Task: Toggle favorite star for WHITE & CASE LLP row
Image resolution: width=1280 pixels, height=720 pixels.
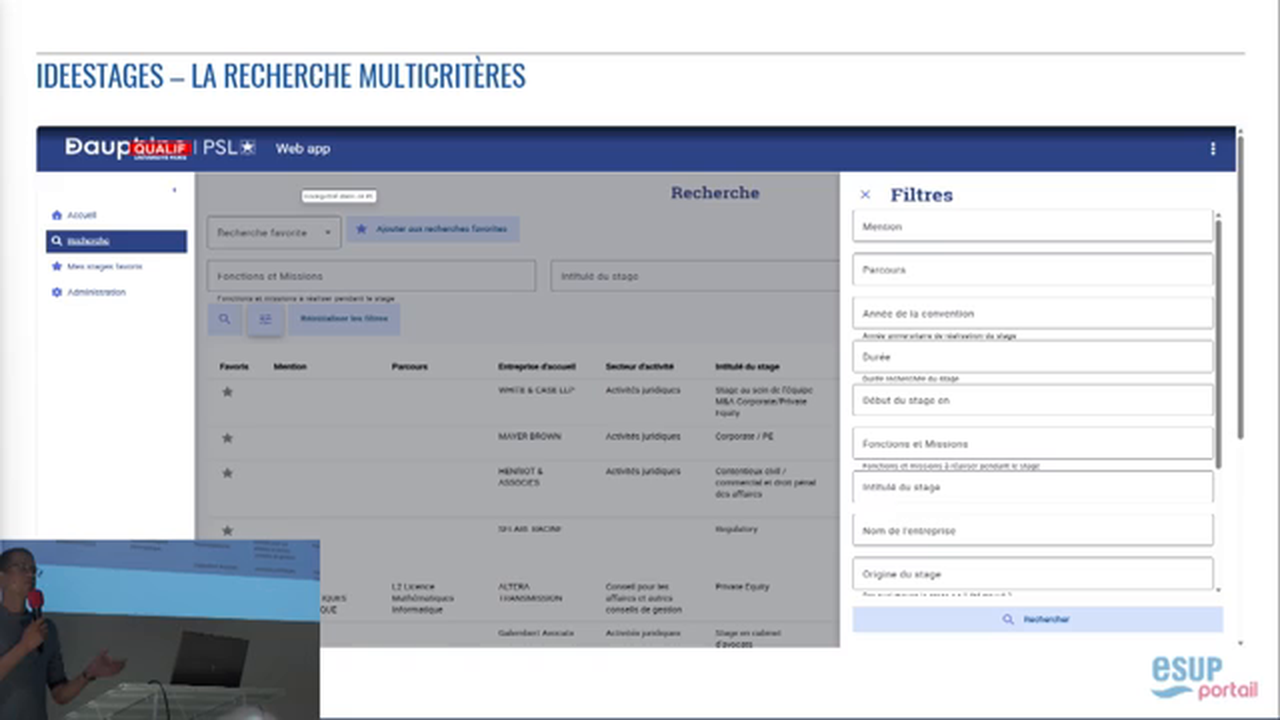Action: pos(227,391)
